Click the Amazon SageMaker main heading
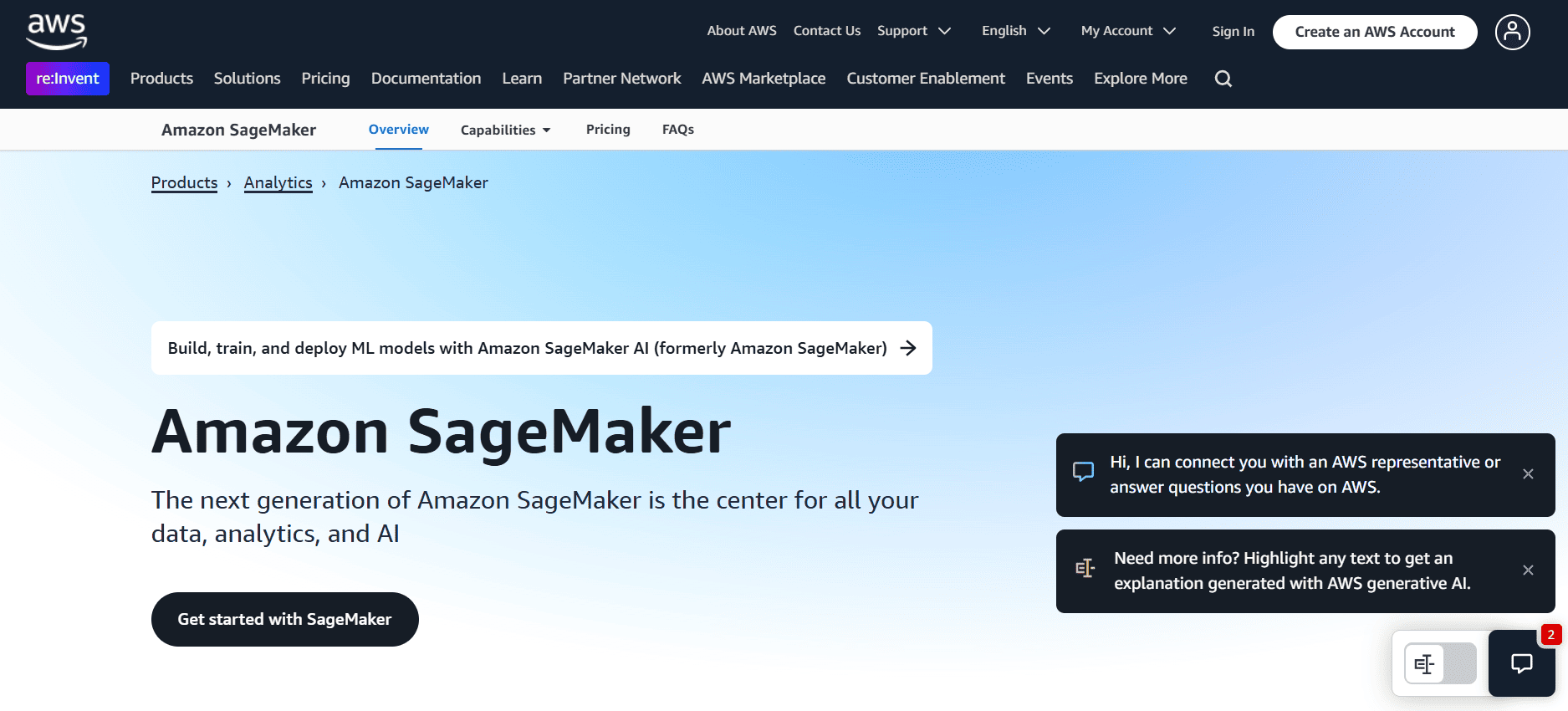The image size is (1568, 711). pyautogui.click(x=442, y=432)
